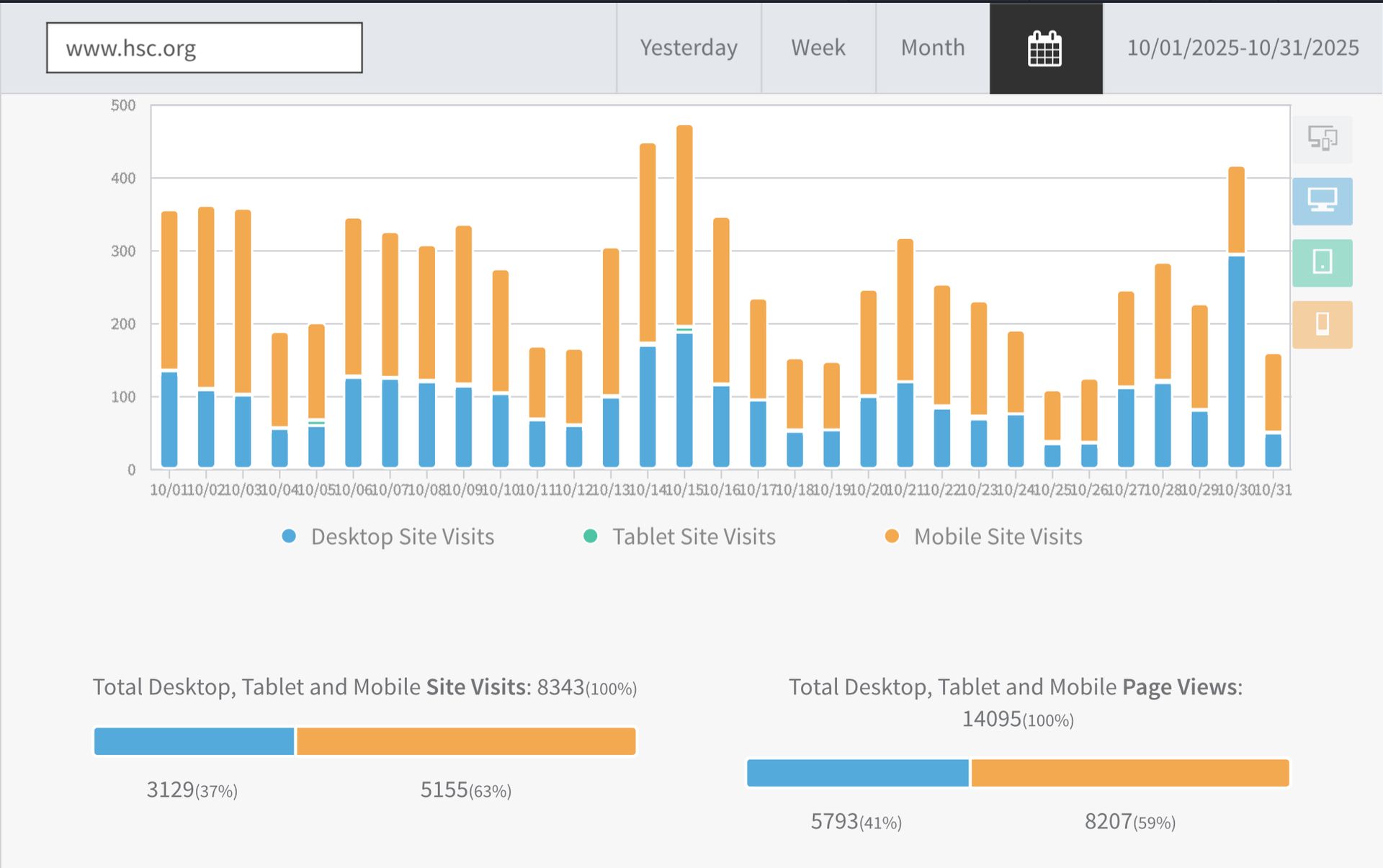This screenshot has width=1383, height=868.
Task: Click orange mobile portion of Site Visits bar
Action: click(x=465, y=741)
